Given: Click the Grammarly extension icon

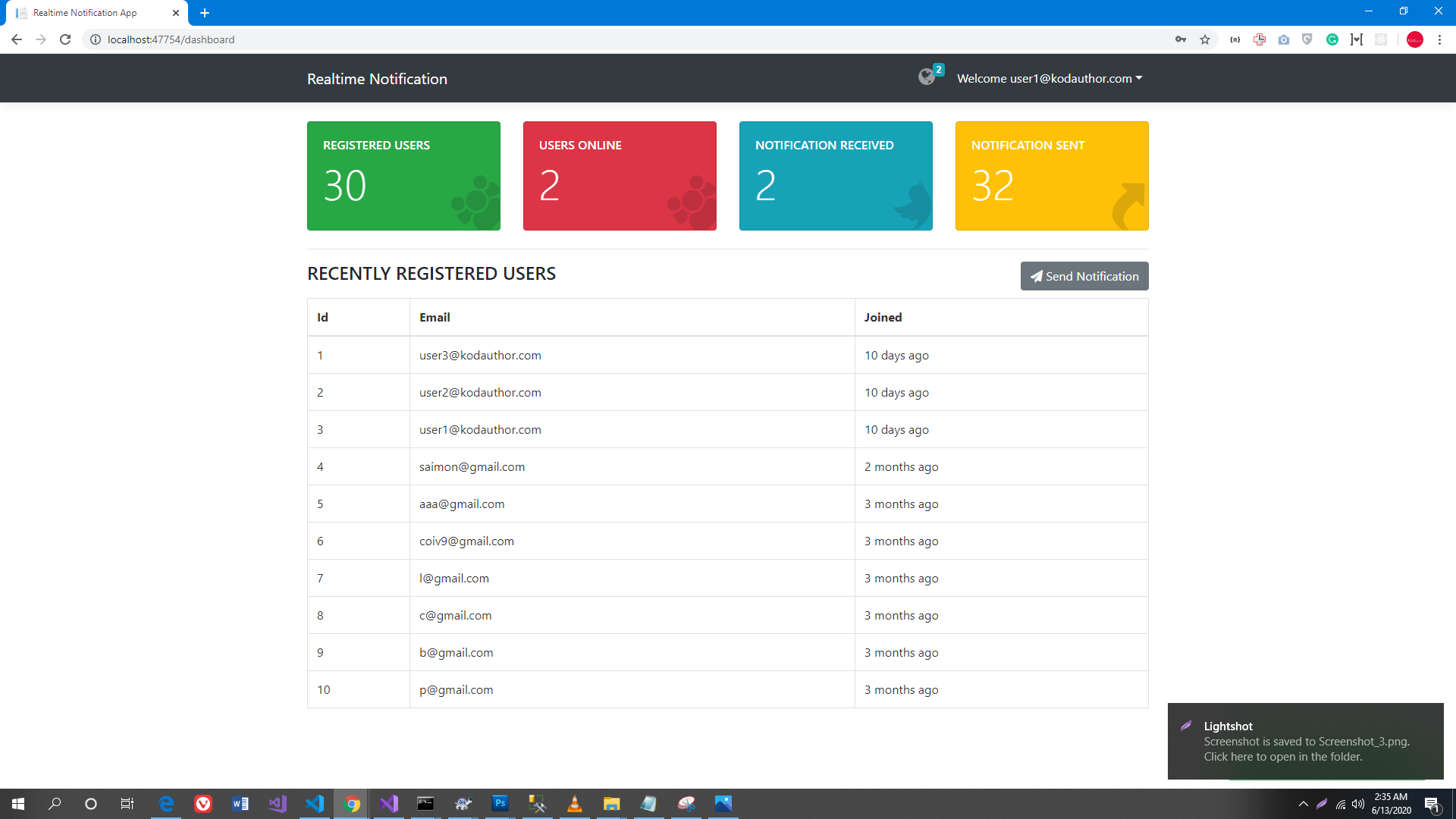Looking at the screenshot, I should coord(1332,39).
